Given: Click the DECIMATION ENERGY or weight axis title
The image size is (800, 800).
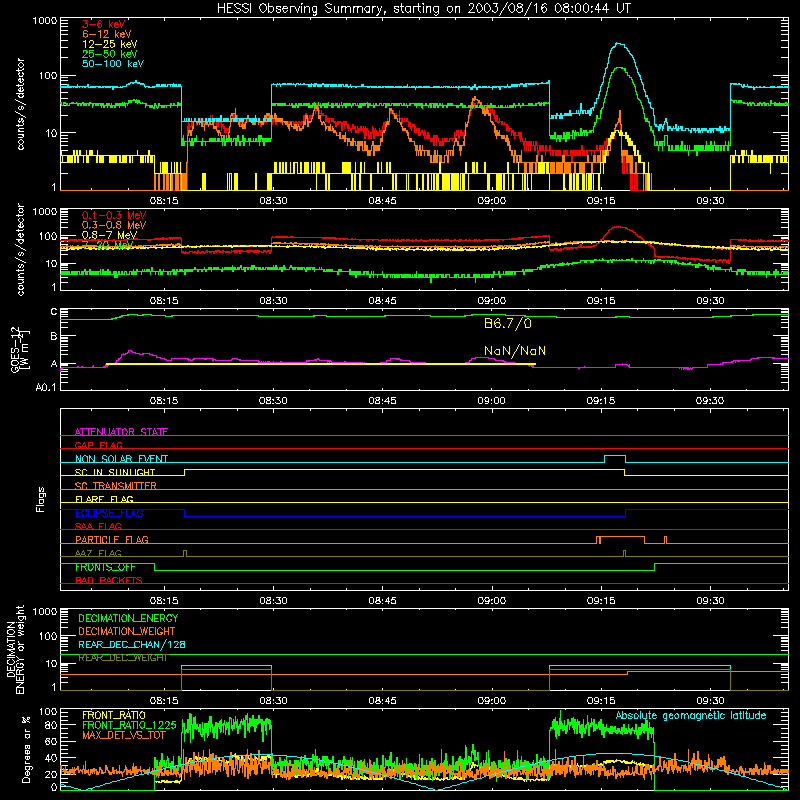Looking at the screenshot, I should pyautogui.click(x=15, y=649).
